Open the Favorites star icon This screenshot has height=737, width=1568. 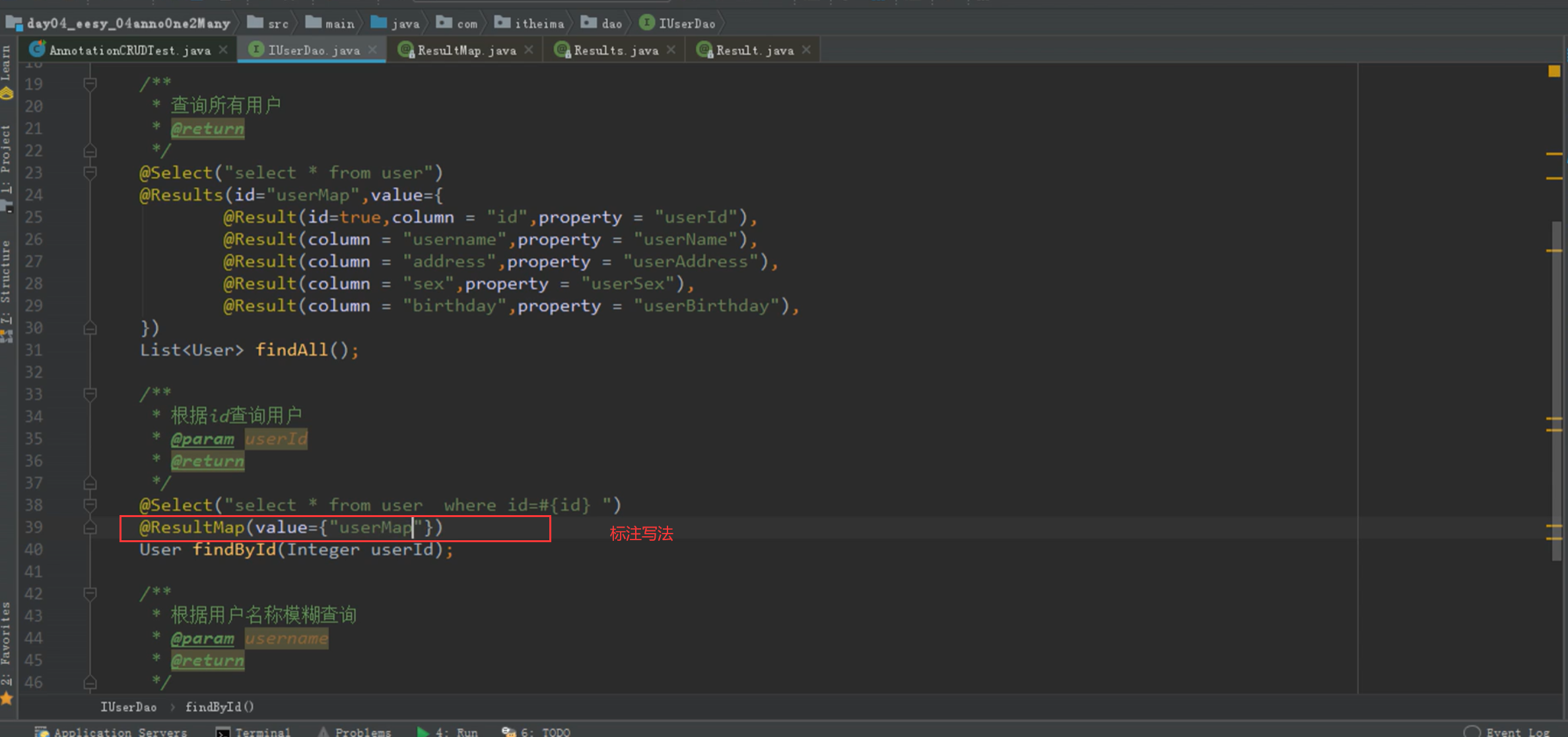click(x=7, y=698)
